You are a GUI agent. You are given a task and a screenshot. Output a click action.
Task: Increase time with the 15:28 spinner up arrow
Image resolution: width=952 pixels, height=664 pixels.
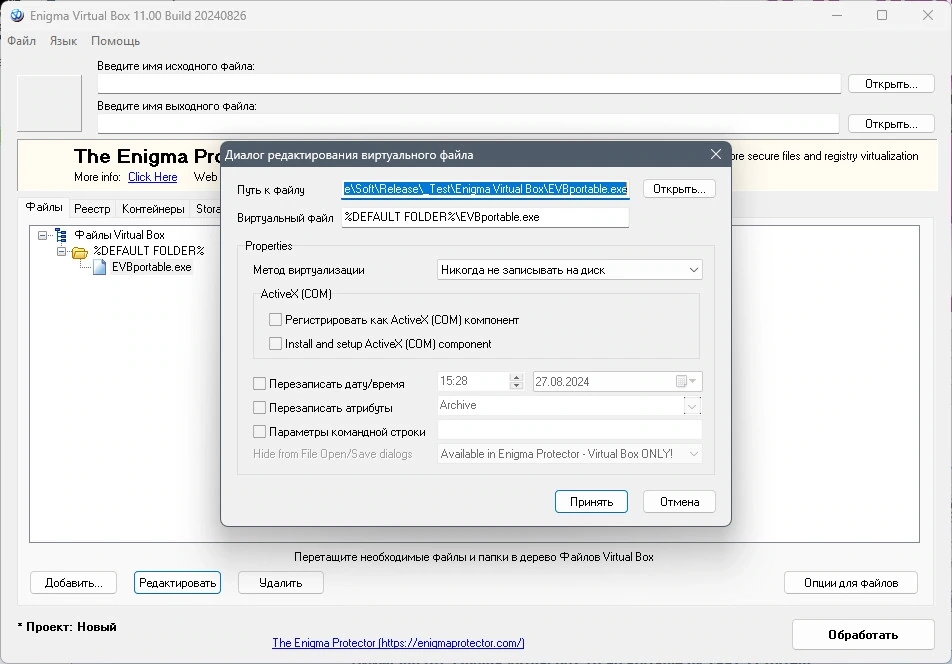point(516,377)
